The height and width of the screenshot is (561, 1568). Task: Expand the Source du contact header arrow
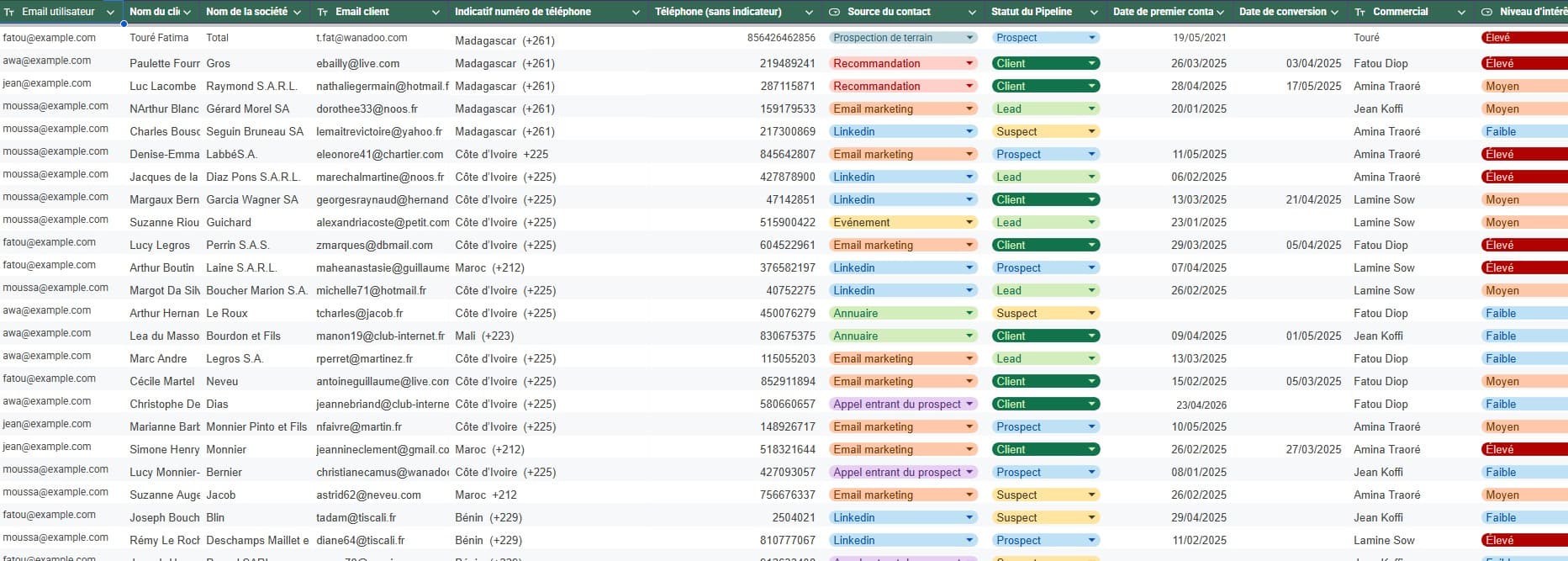(972, 13)
